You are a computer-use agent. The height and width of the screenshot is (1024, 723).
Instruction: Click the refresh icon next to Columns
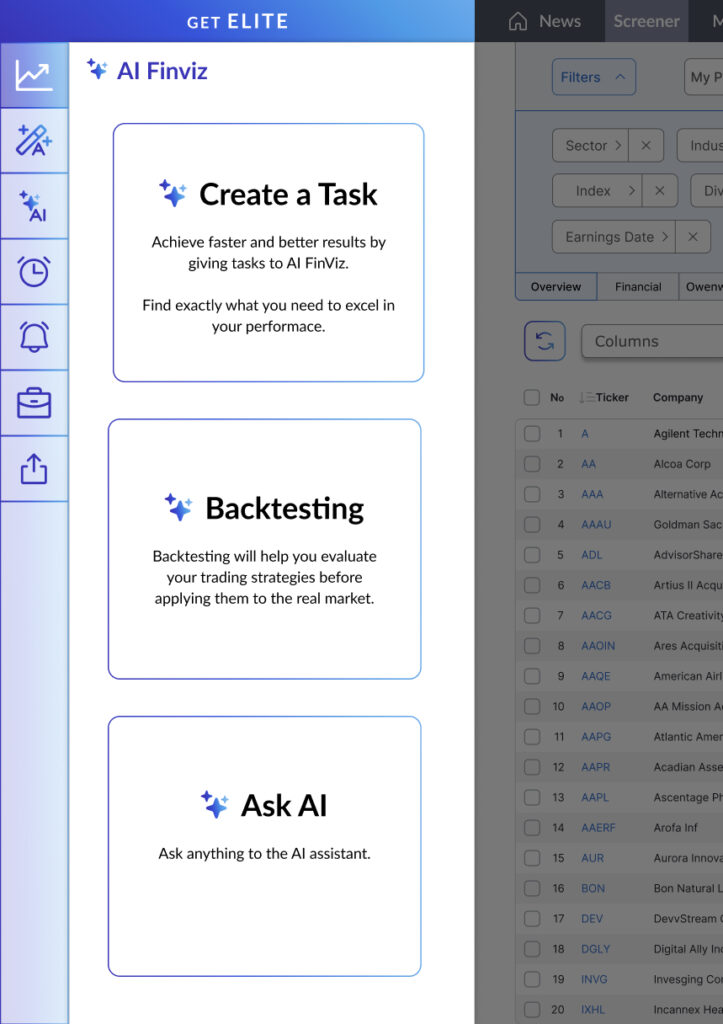point(545,341)
